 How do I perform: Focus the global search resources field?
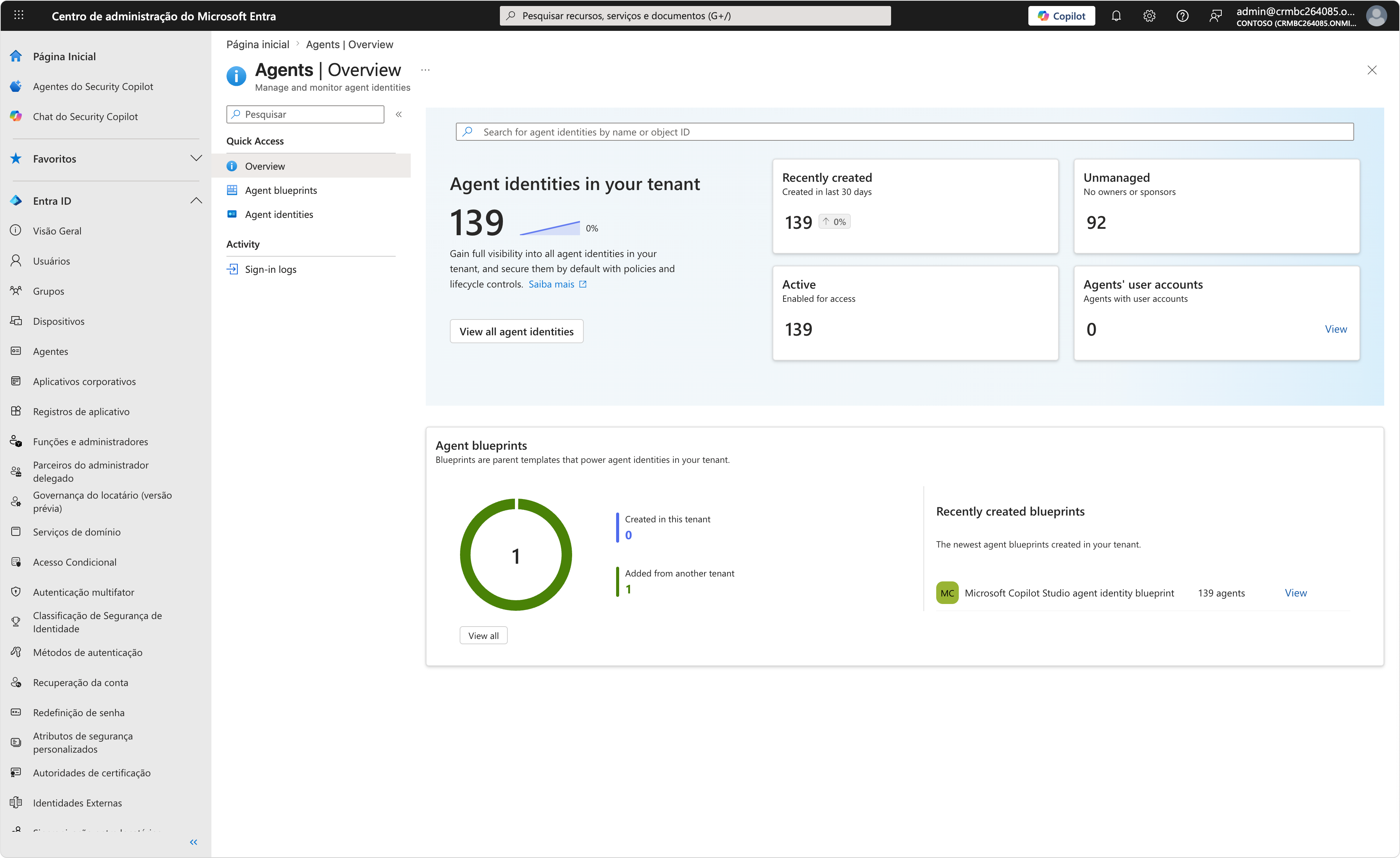pos(695,16)
